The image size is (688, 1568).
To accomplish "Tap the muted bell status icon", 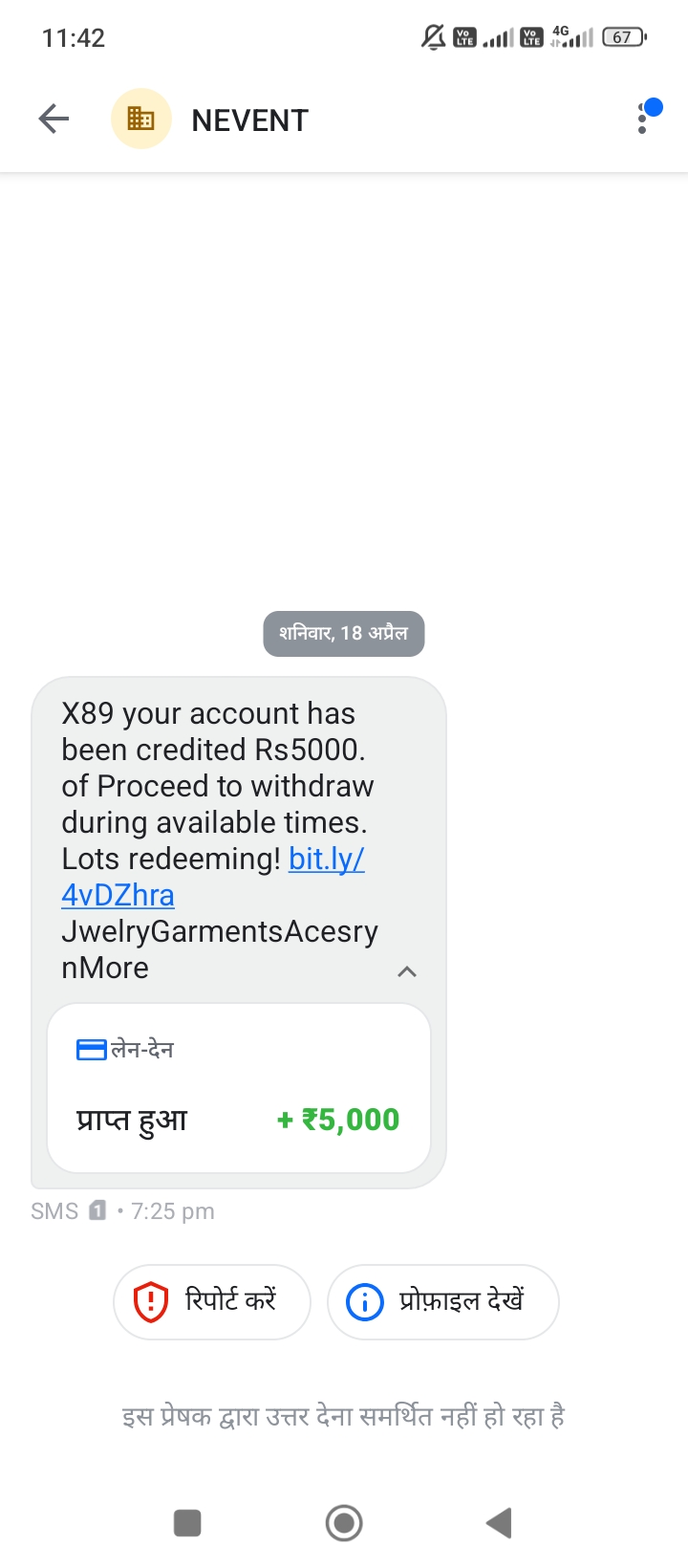I will (434, 37).
